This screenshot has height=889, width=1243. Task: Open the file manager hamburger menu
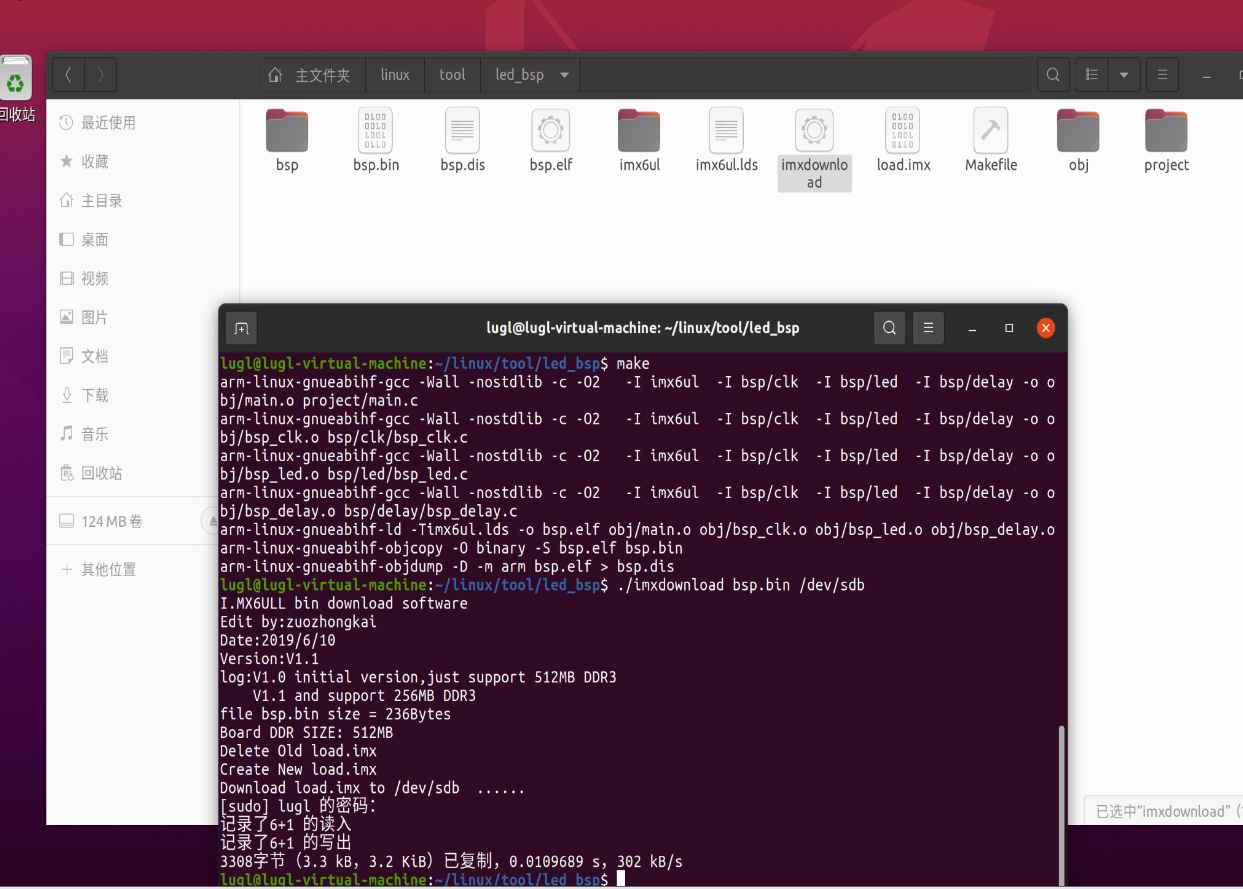click(x=1162, y=75)
